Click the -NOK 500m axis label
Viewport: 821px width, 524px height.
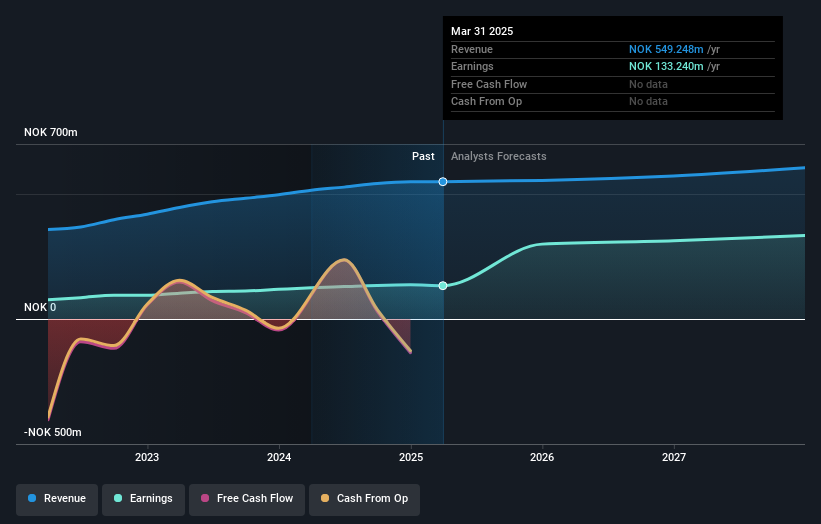coord(52,432)
